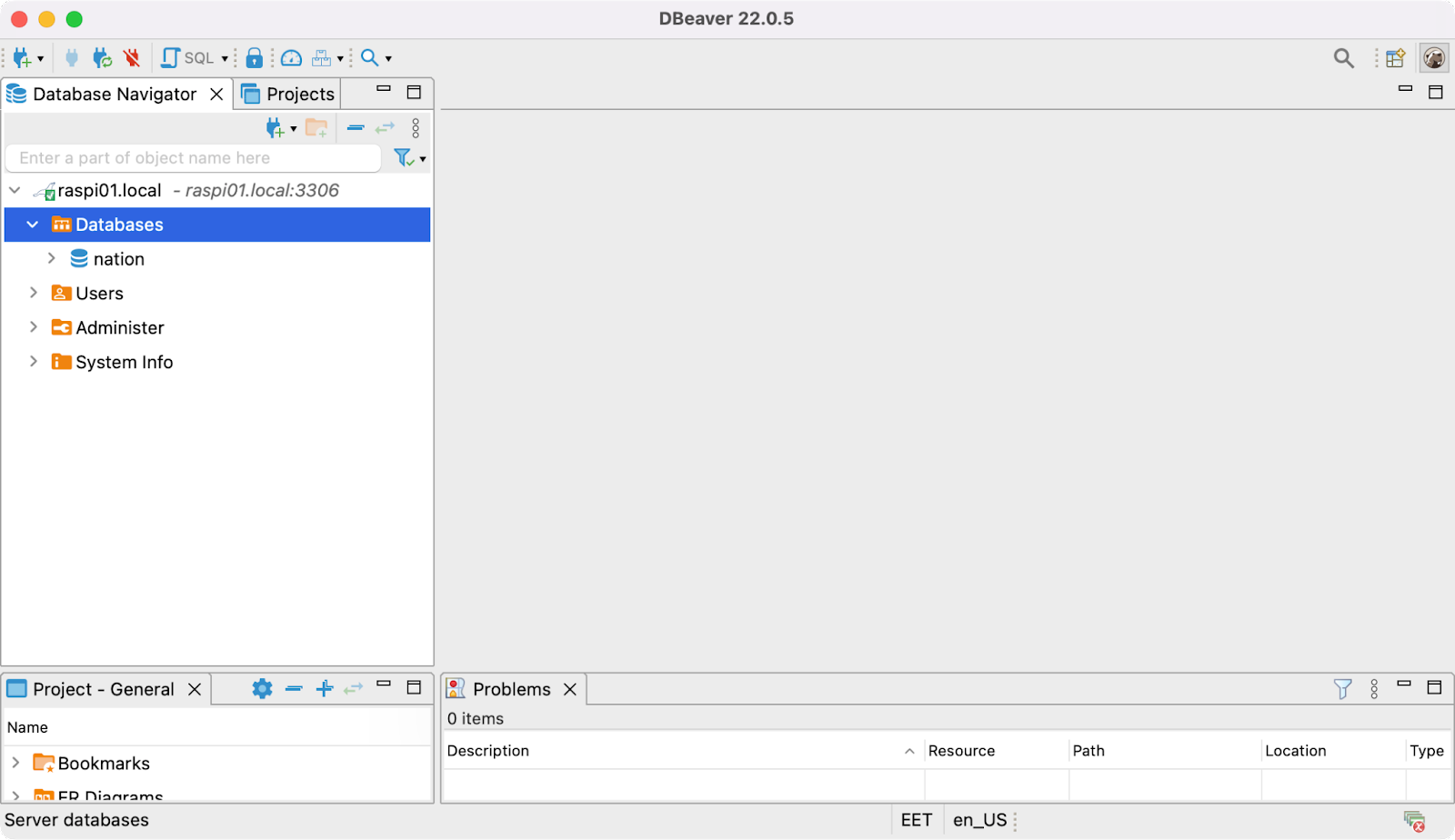This screenshot has width=1455, height=840.
Task: Click the Reconnect plug icon with green arrows
Action: [x=102, y=58]
